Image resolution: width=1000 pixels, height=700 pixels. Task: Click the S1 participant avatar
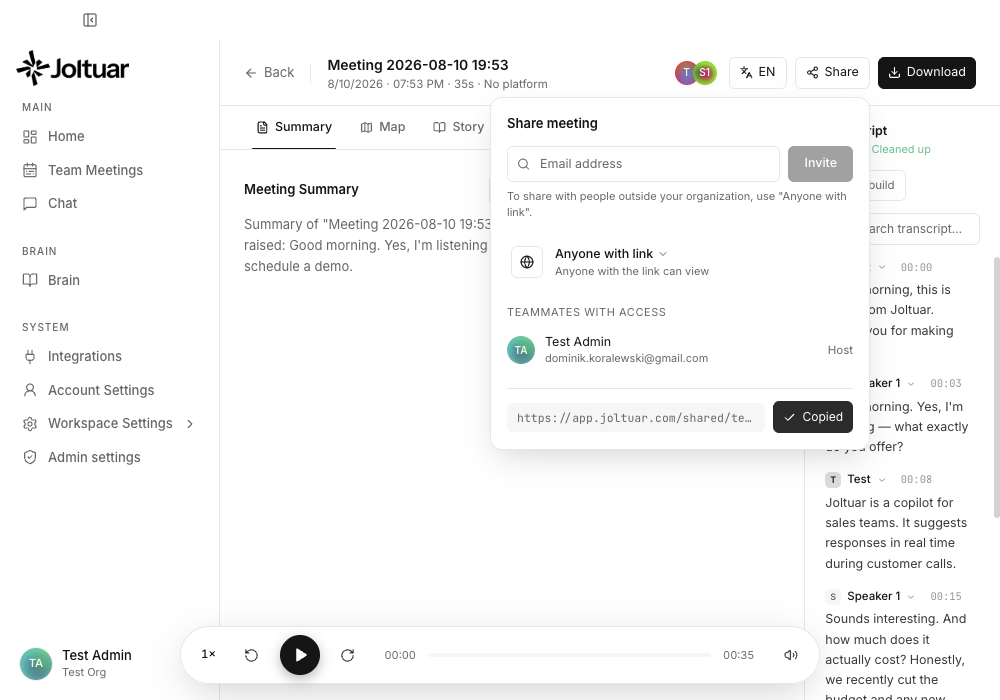[x=705, y=73]
